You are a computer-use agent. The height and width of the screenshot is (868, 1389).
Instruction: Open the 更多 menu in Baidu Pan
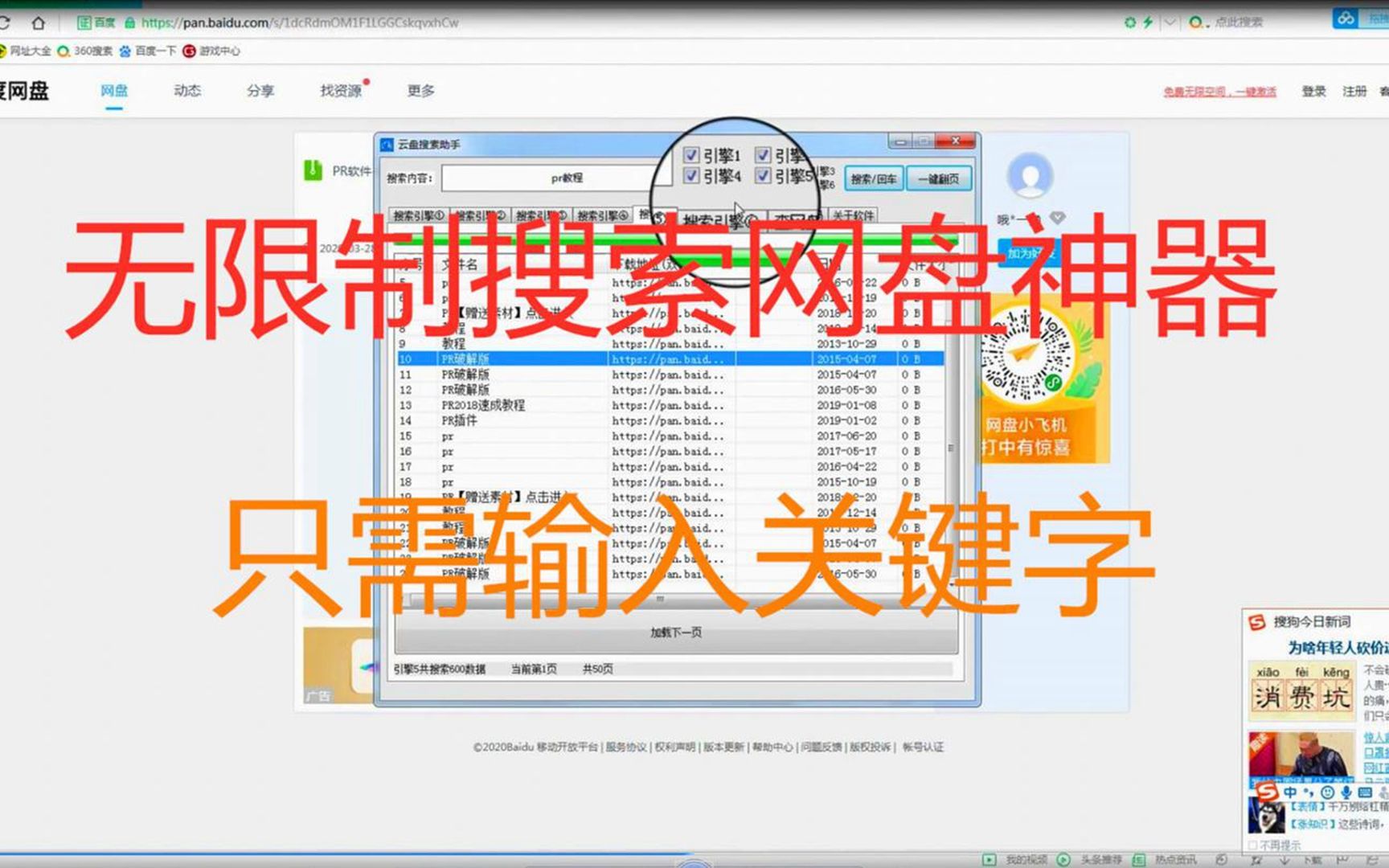[421, 91]
